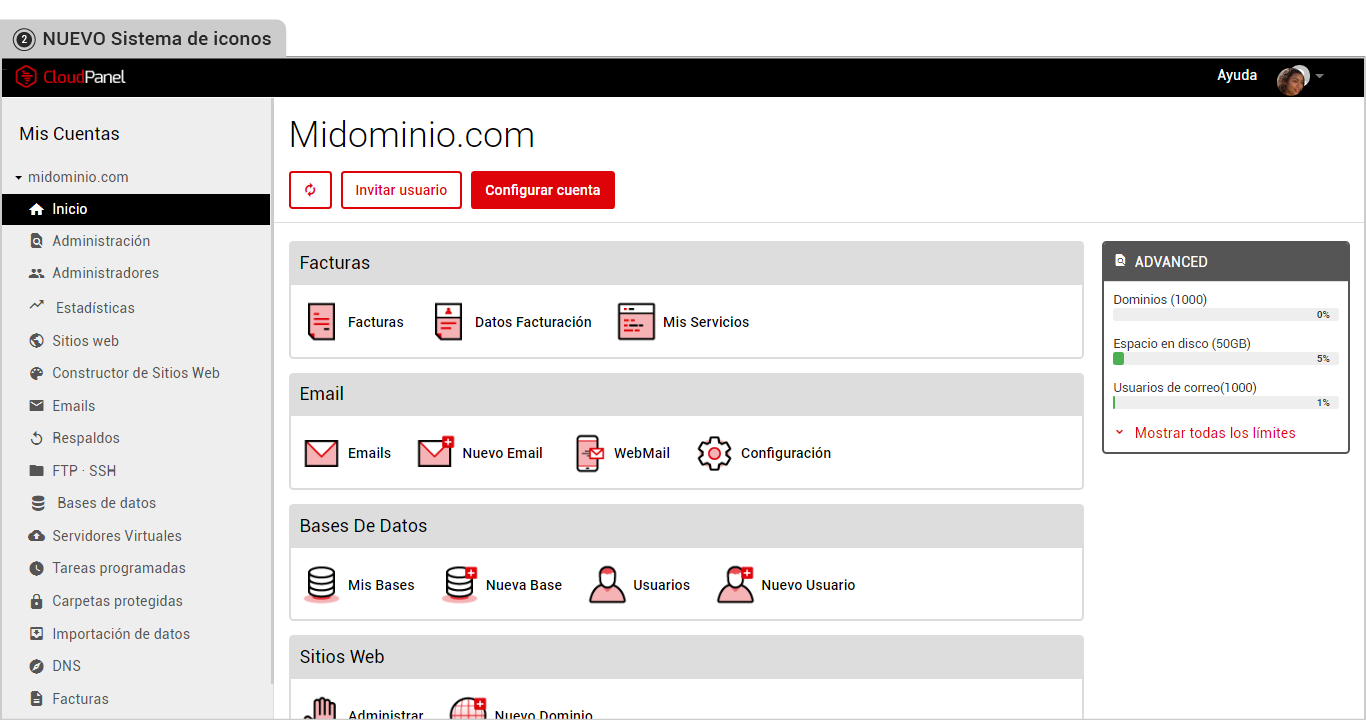This screenshot has height=720, width=1366.
Task: Click the refresh icon button below Midominio.com
Action: click(x=310, y=189)
